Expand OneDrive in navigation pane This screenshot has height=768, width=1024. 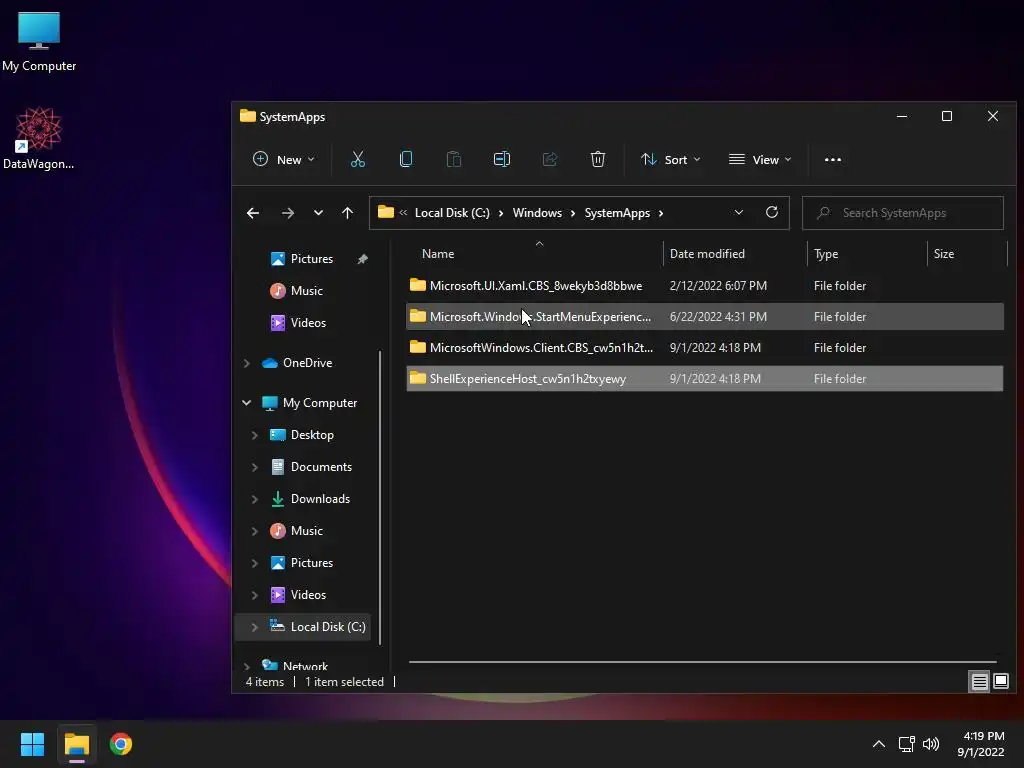click(247, 363)
